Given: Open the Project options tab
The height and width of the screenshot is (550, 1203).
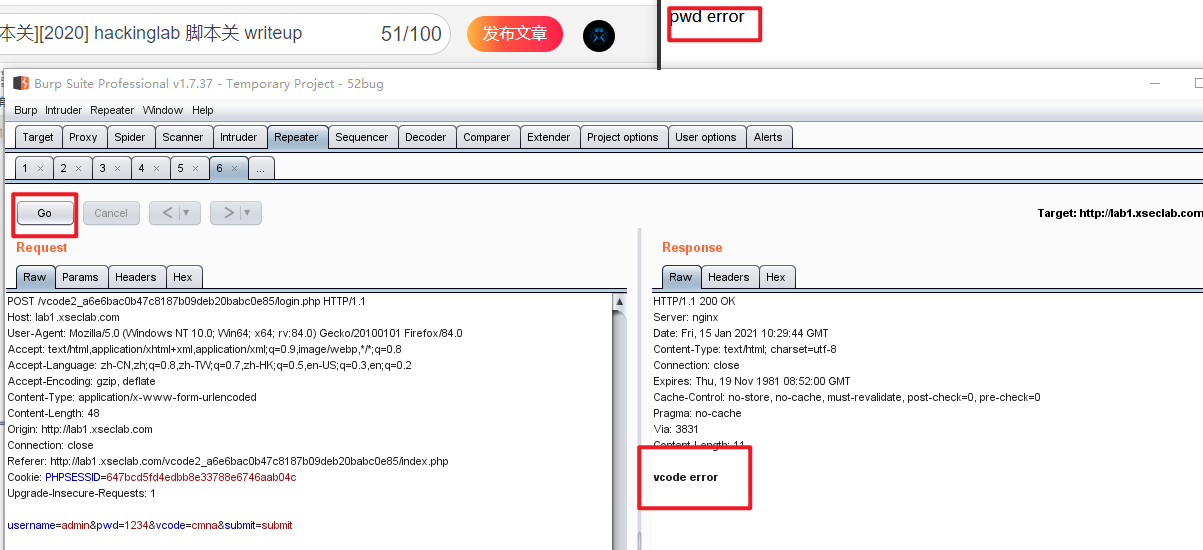Looking at the screenshot, I should tap(623, 137).
